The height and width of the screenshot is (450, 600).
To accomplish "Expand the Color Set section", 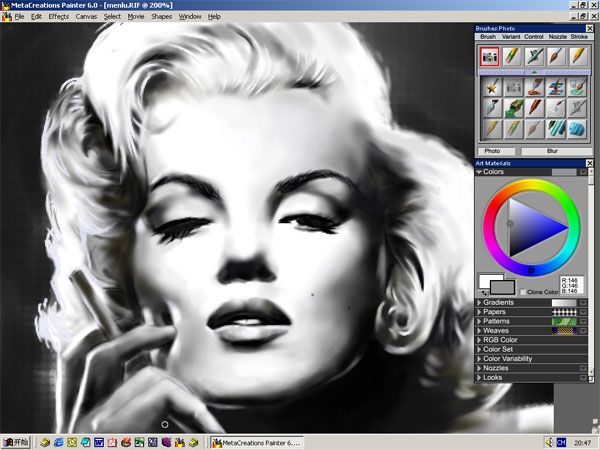I will coord(479,349).
